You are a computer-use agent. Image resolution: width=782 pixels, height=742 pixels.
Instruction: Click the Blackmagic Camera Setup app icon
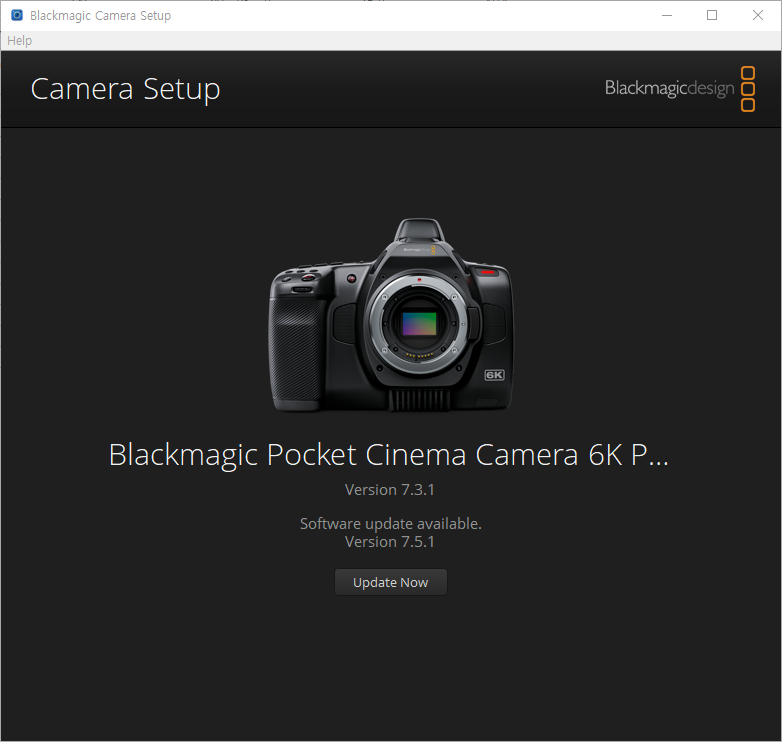(x=17, y=15)
